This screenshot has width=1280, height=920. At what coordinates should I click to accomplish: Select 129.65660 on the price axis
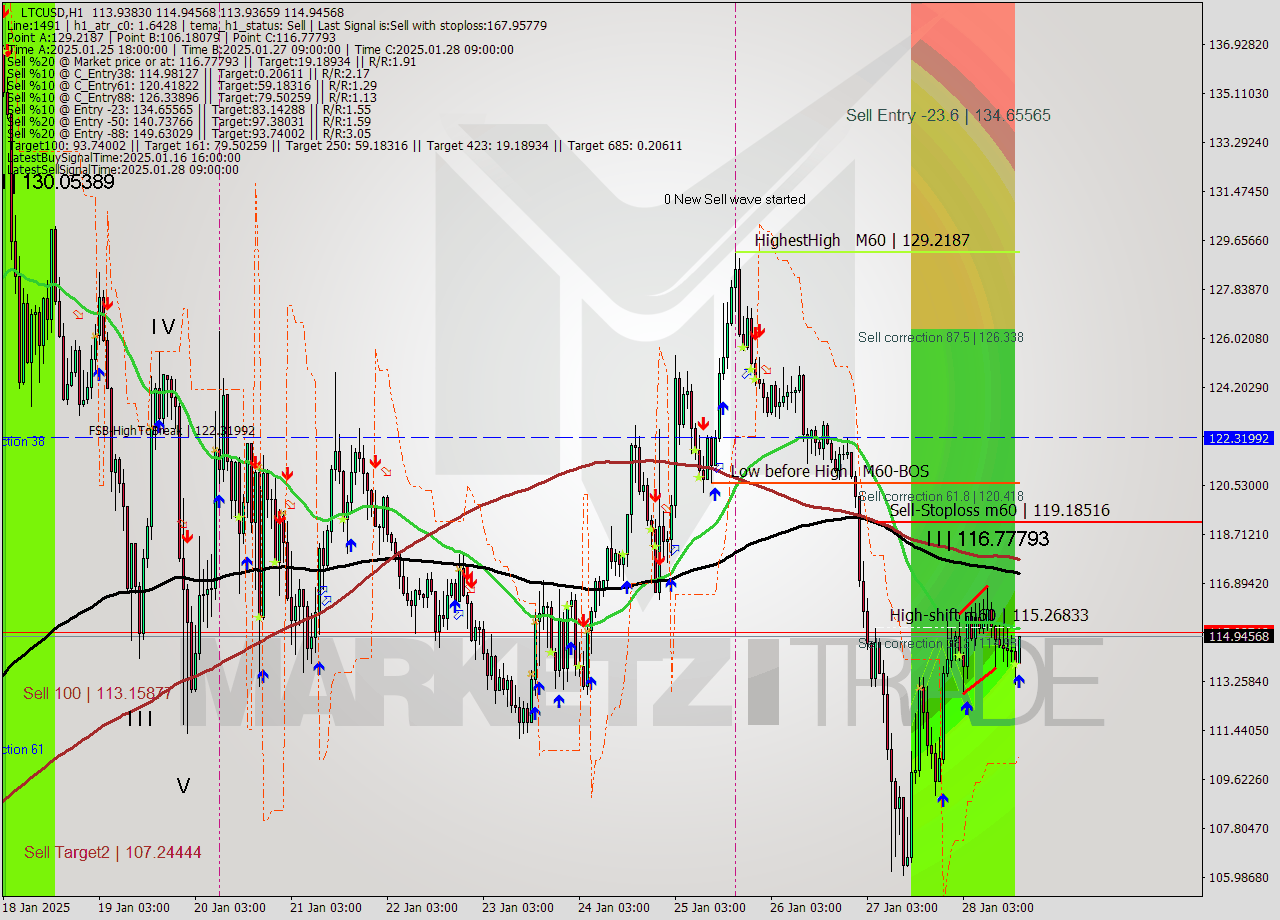(1238, 240)
